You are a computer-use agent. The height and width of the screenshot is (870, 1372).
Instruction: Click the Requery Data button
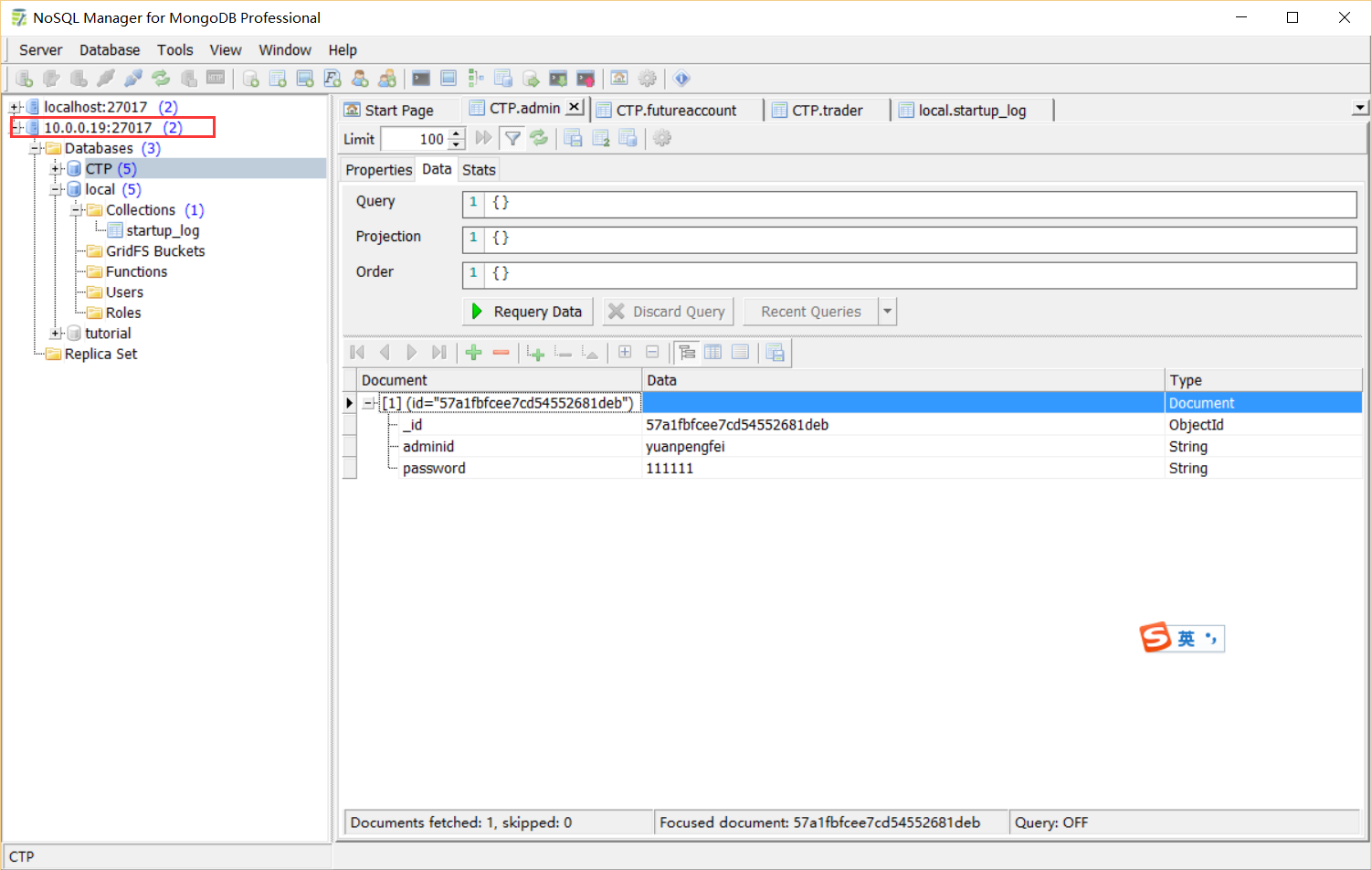[x=528, y=312]
